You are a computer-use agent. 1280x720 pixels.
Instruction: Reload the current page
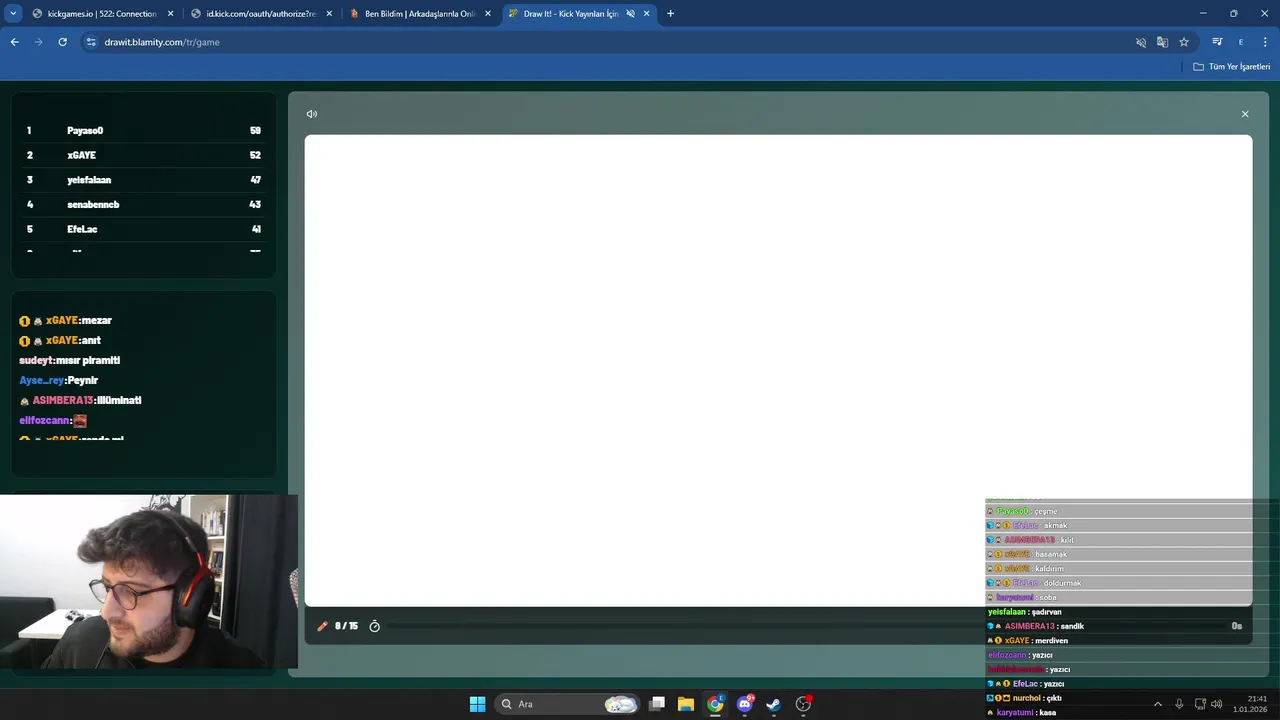pyautogui.click(x=62, y=42)
